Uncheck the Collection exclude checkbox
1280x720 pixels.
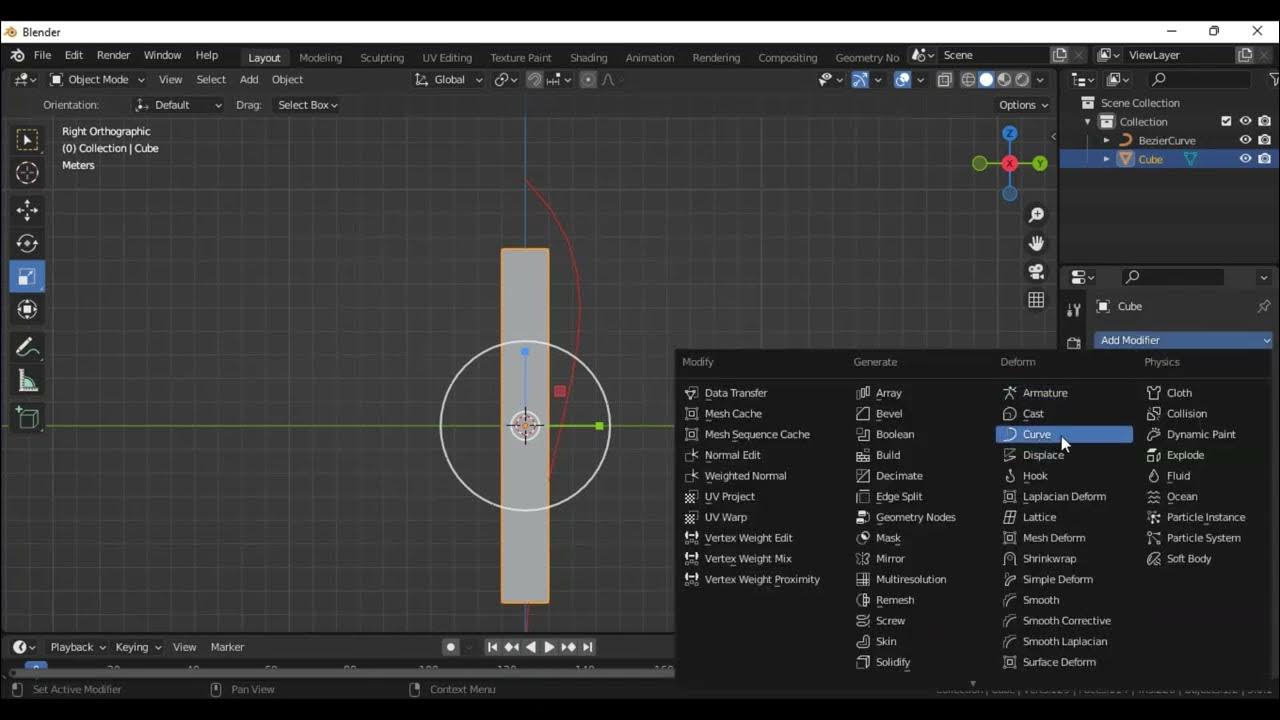(x=1227, y=122)
